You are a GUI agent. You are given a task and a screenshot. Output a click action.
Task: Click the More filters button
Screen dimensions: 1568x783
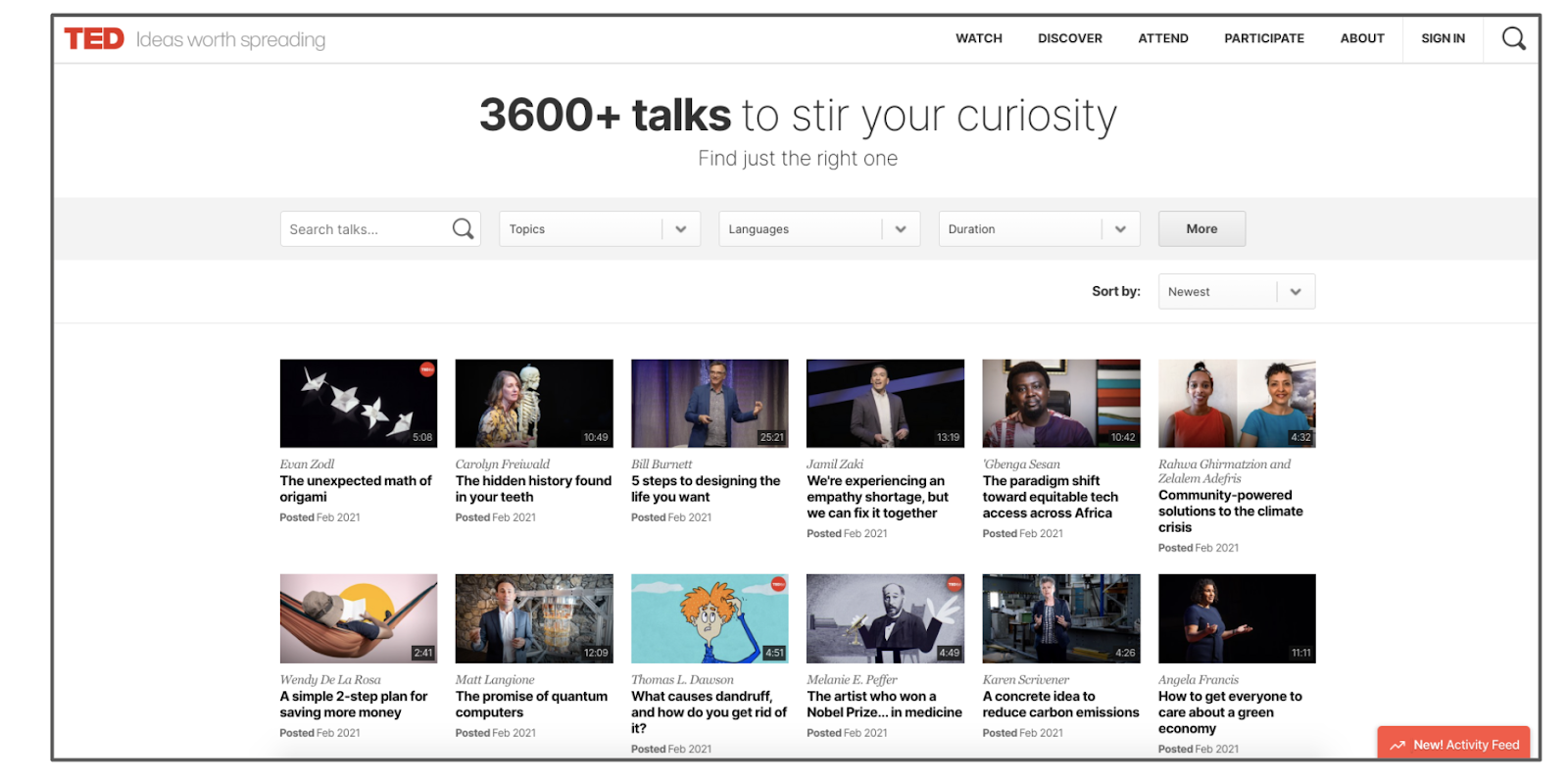coord(1201,229)
